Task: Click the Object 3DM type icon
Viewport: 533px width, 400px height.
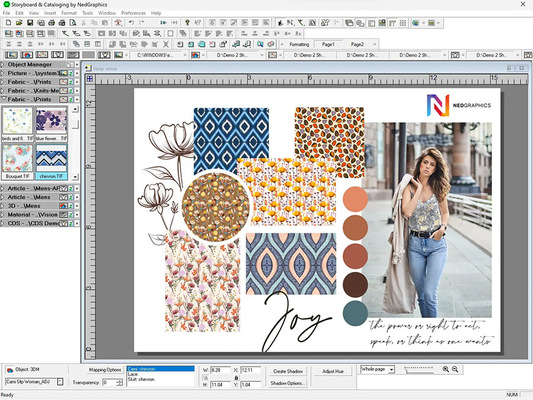Action: click(10, 370)
